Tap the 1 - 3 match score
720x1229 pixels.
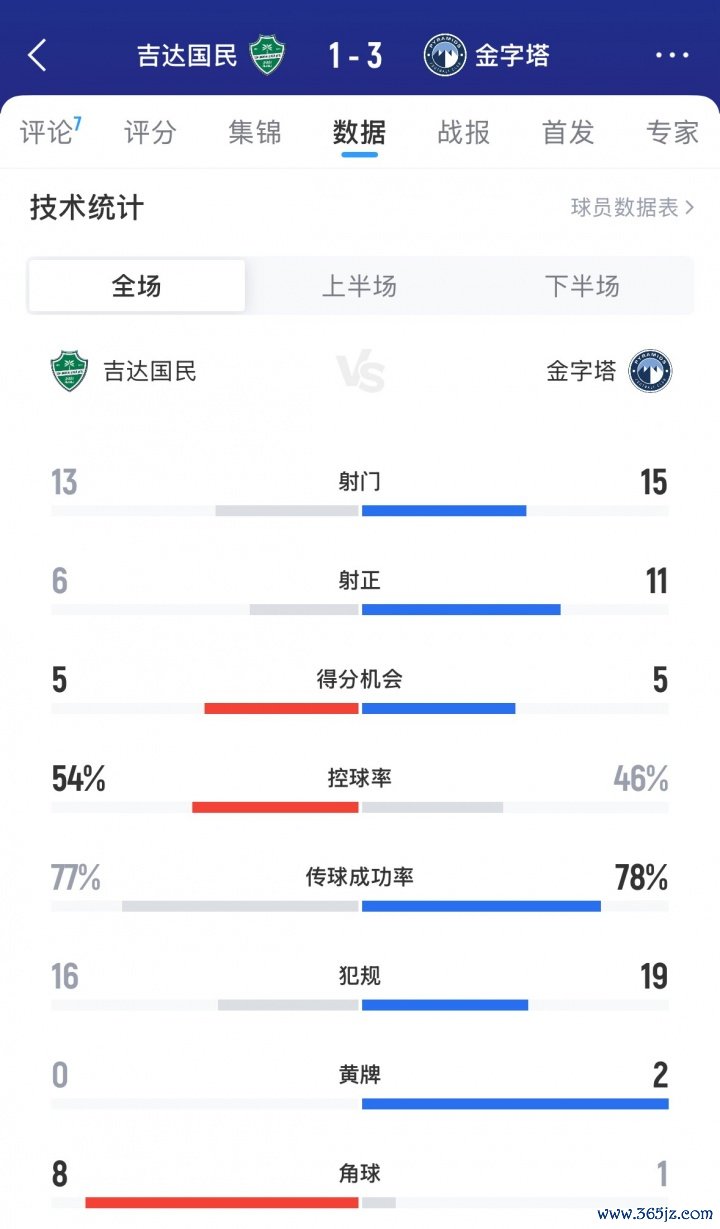(355, 55)
